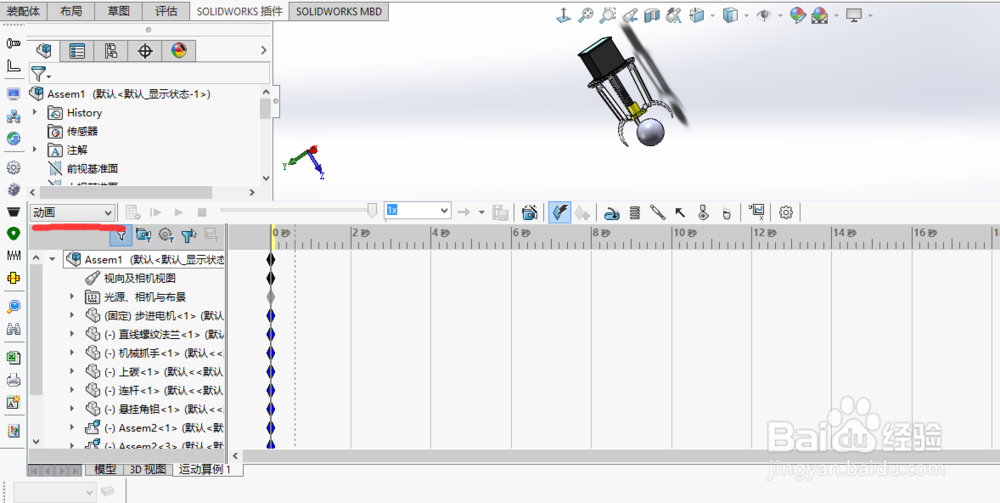Open FeatureManager design tree tab

coord(44,50)
